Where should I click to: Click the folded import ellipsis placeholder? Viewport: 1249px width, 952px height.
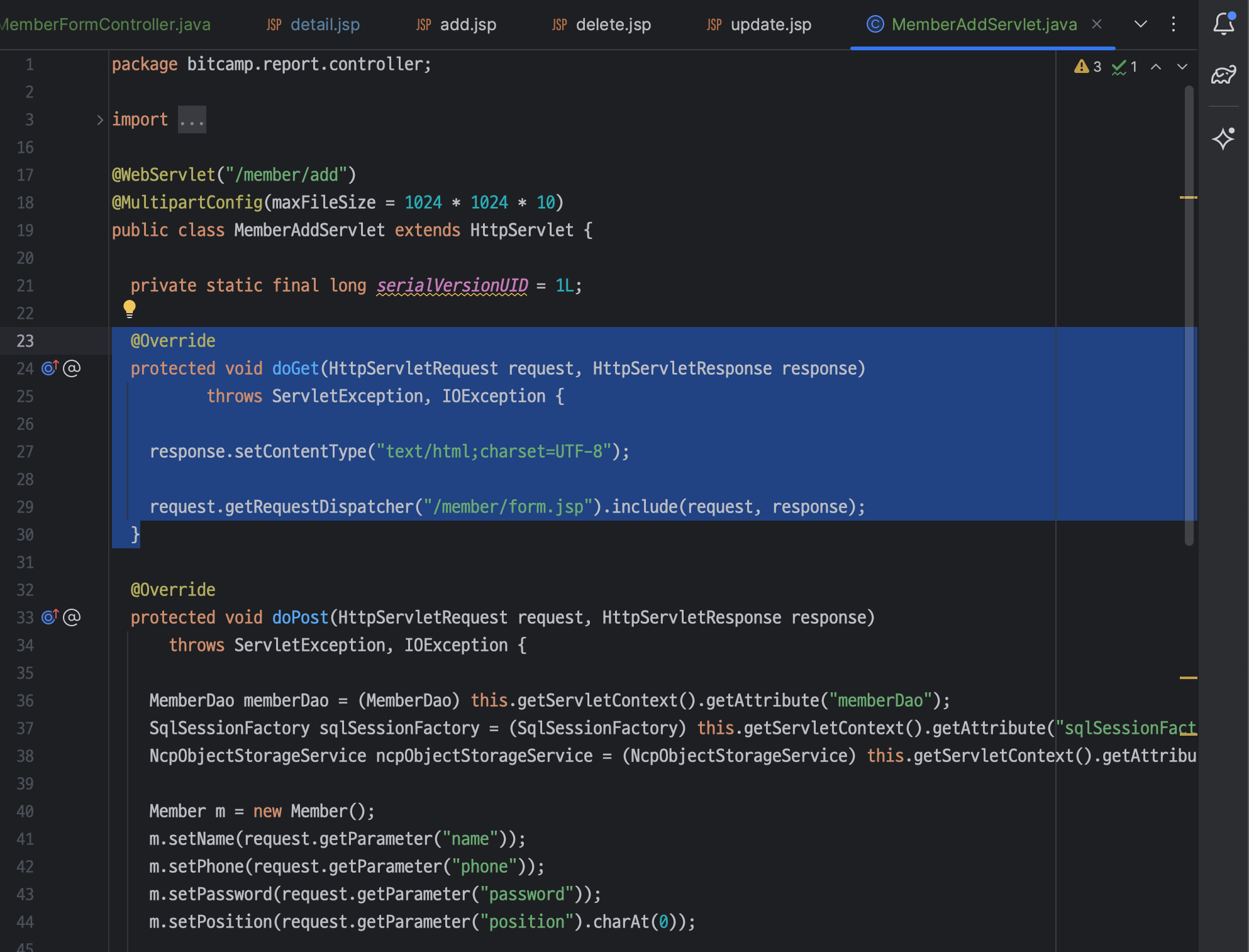point(191,120)
